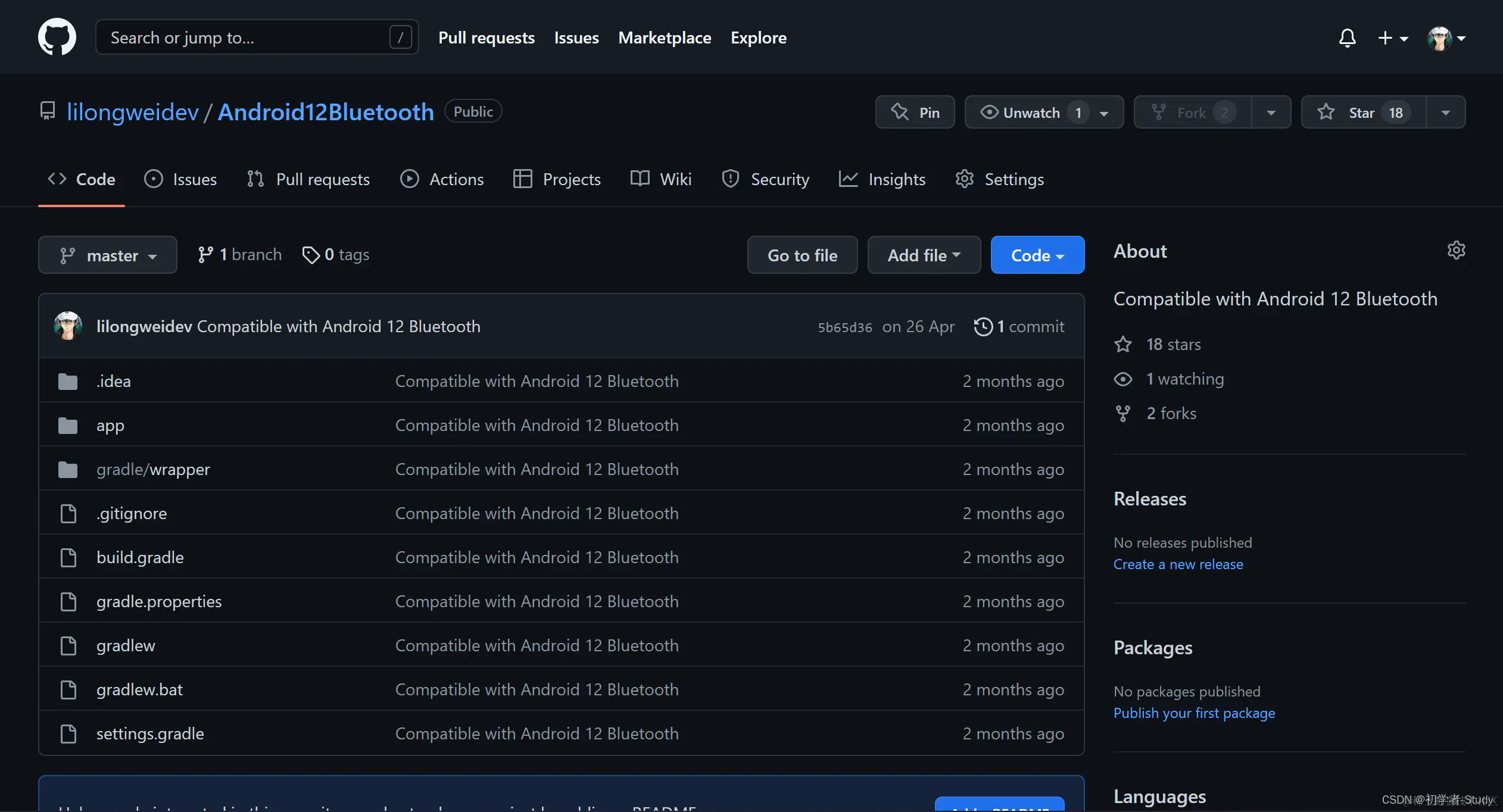Click the GitHub Octocat logo
This screenshot has width=1503, height=812.
coord(57,37)
